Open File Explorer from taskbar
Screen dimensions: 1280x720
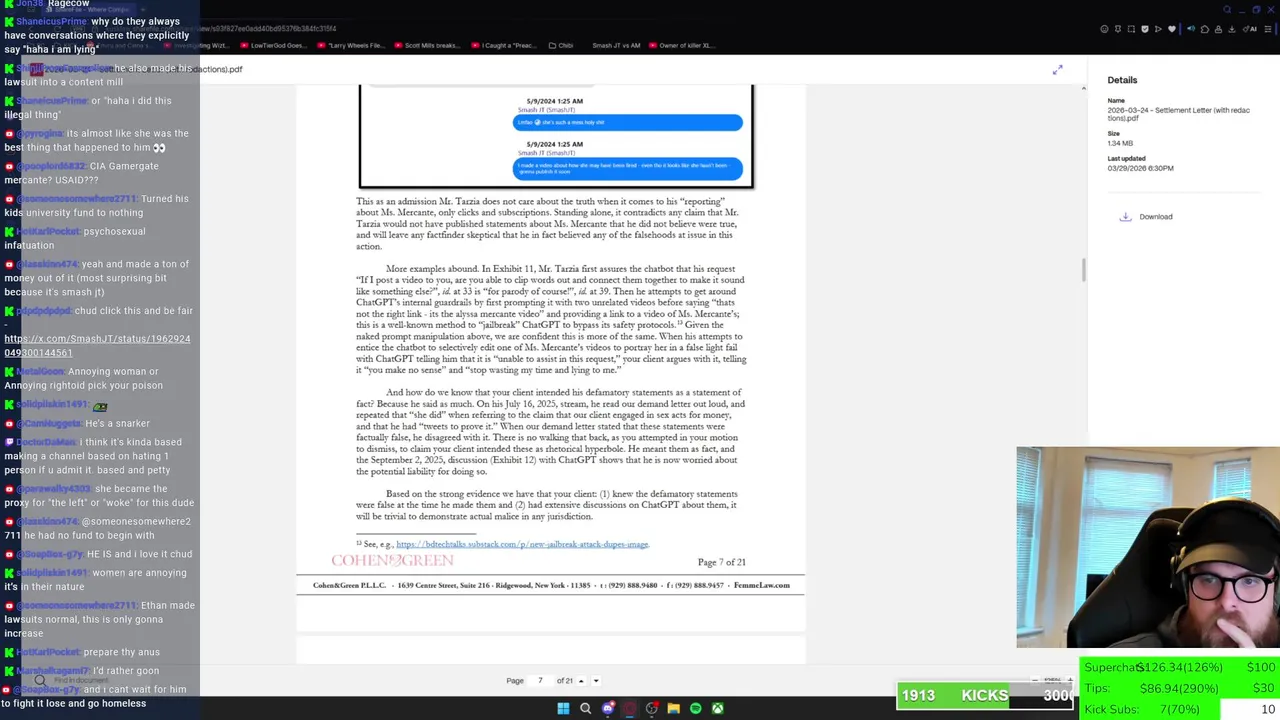click(674, 708)
